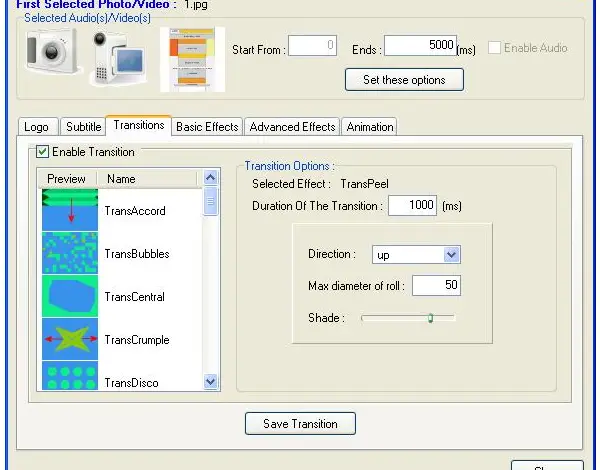The width and height of the screenshot is (600, 470).
Task: Click the Name column header
Action: click(147, 179)
